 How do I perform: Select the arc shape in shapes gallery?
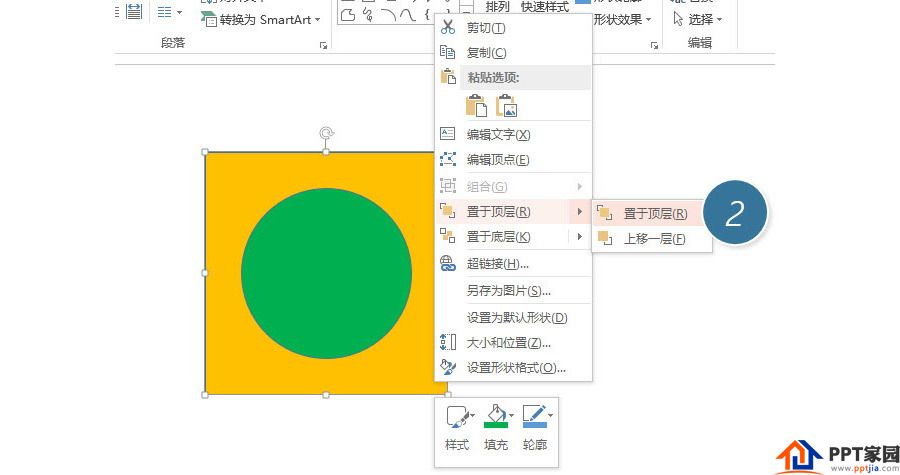click(x=389, y=15)
